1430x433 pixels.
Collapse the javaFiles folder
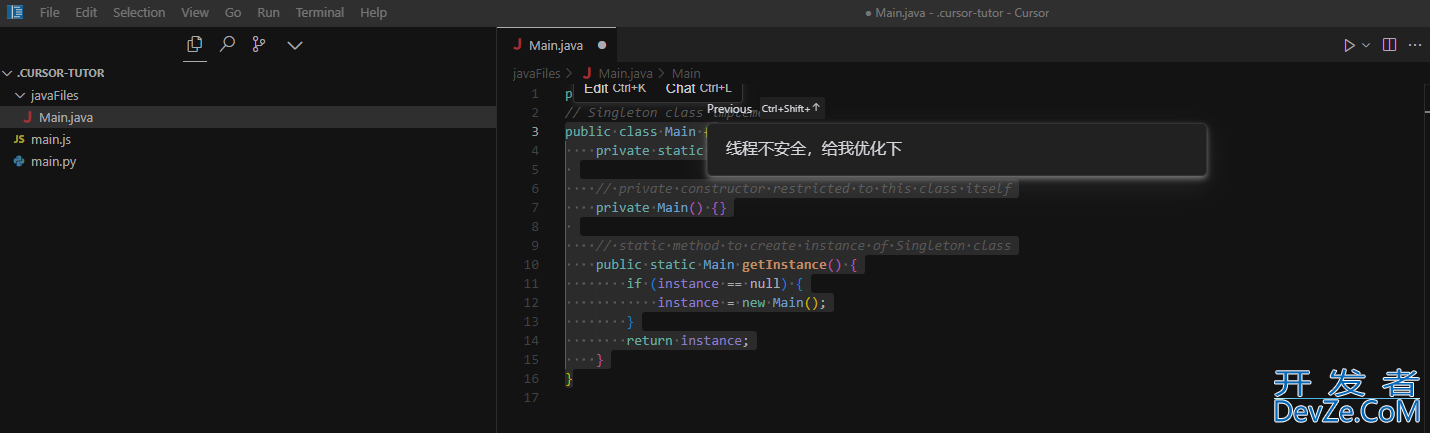(248, 95)
